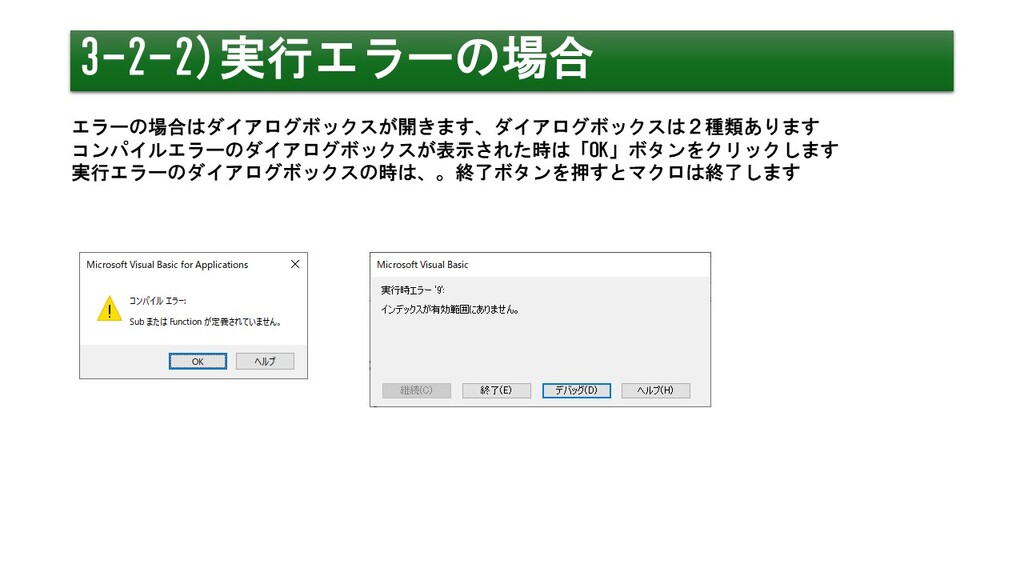The image size is (1024, 576).
Task: Click the slide heading 3-2-2)実行エラーの場合
Action: tap(337, 59)
